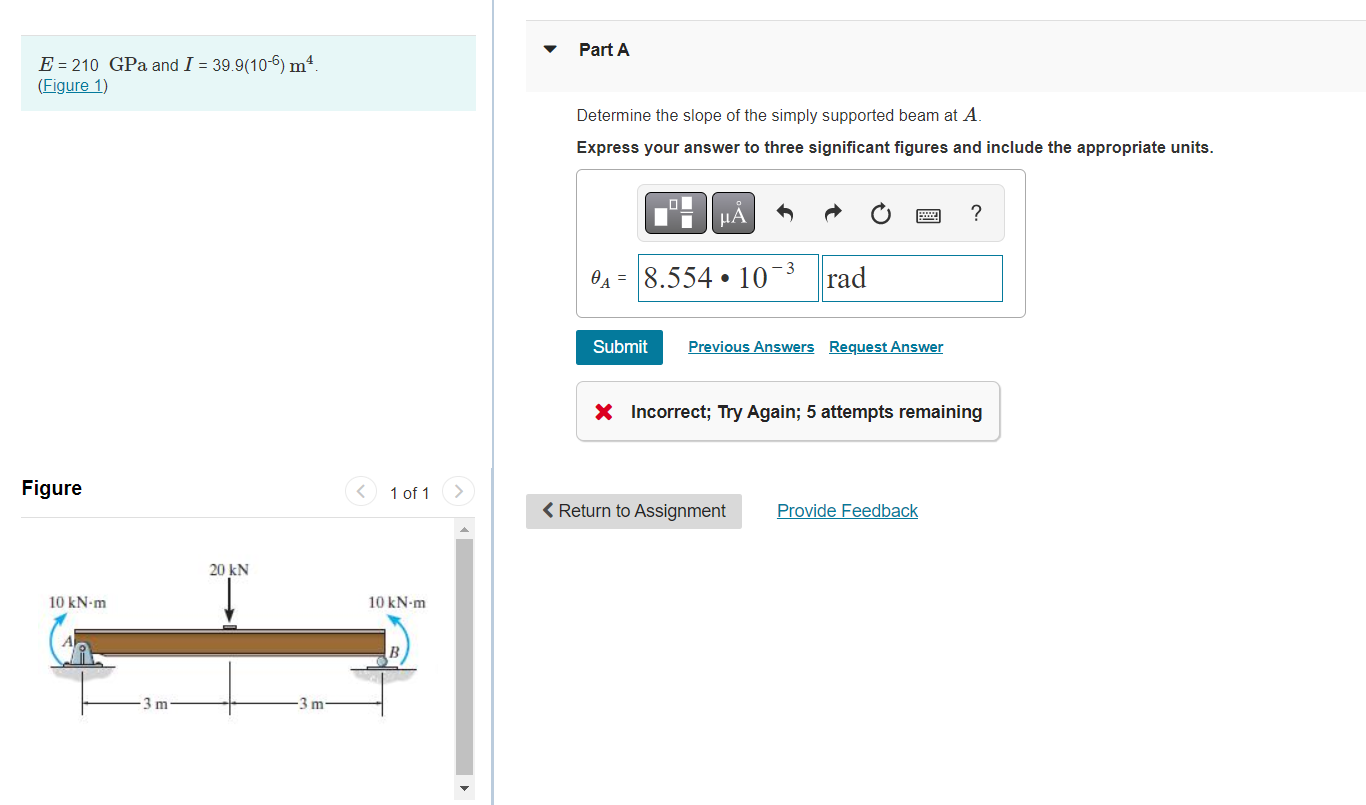Click figure panel scroll down arrow
Screen dimensions: 1366x805
[x=463, y=788]
